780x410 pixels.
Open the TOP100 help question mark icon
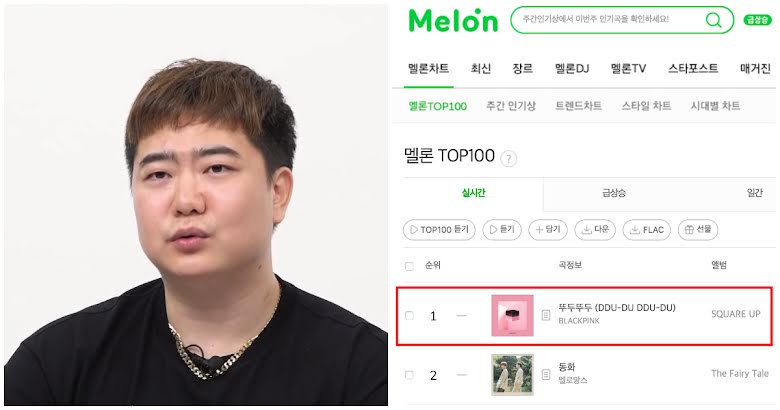[508, 159]
